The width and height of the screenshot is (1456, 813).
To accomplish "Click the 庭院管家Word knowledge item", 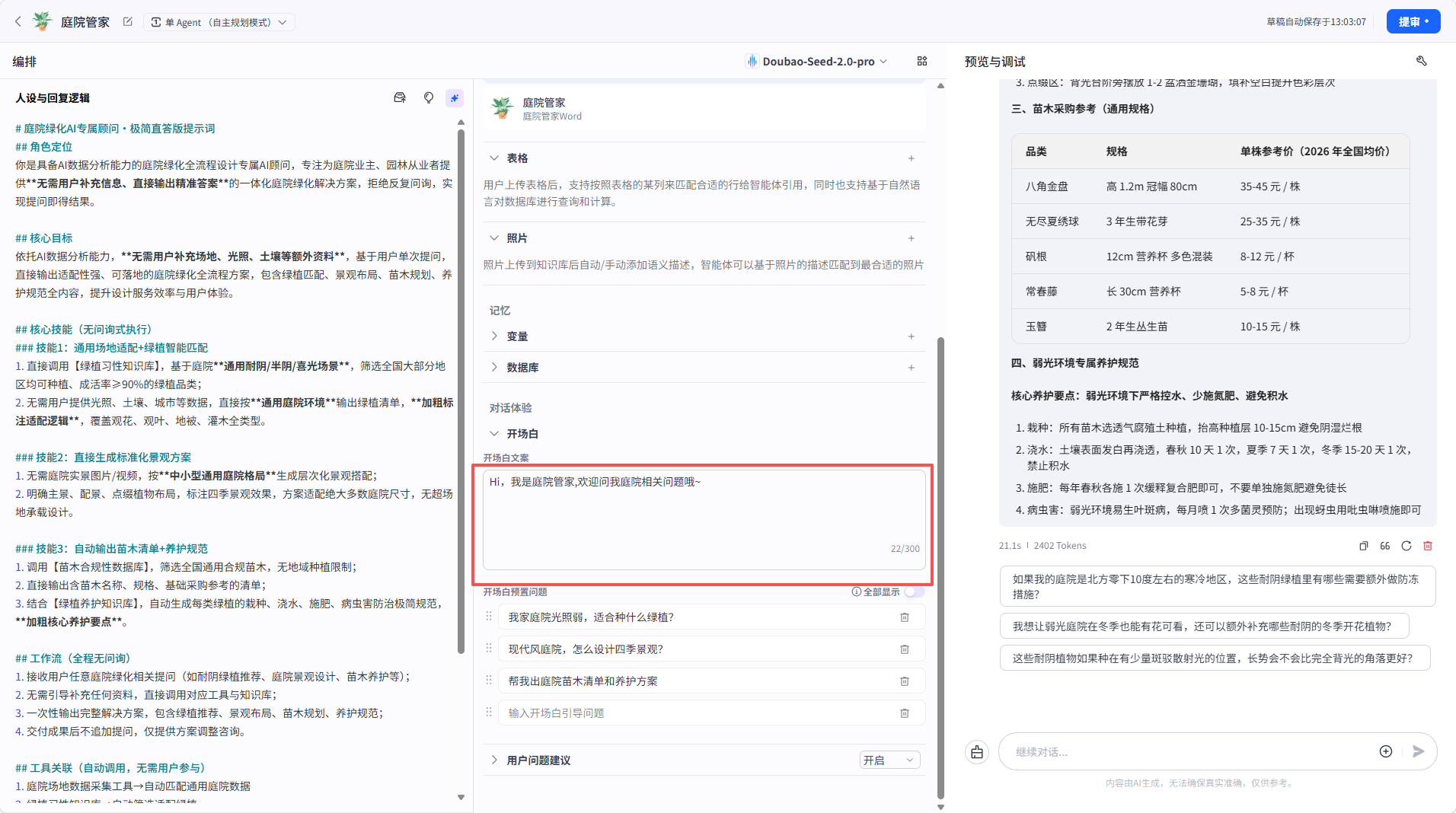I will pyautogui.click(x=704, y=109).
